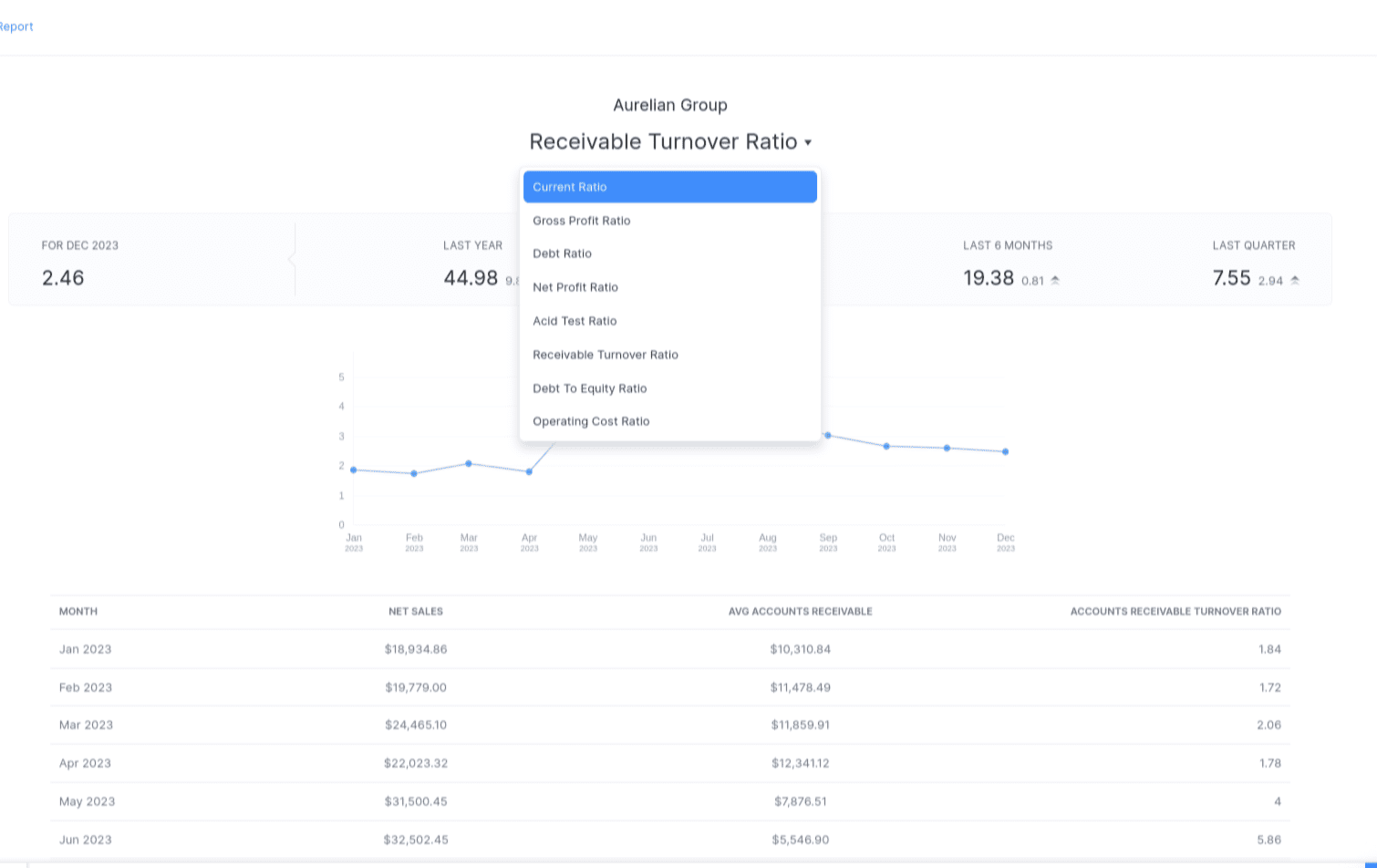Choose Gross Profit Ratio option
Image resolution: width=1377 pixels, height=868 pixels.
coord(670,221)
